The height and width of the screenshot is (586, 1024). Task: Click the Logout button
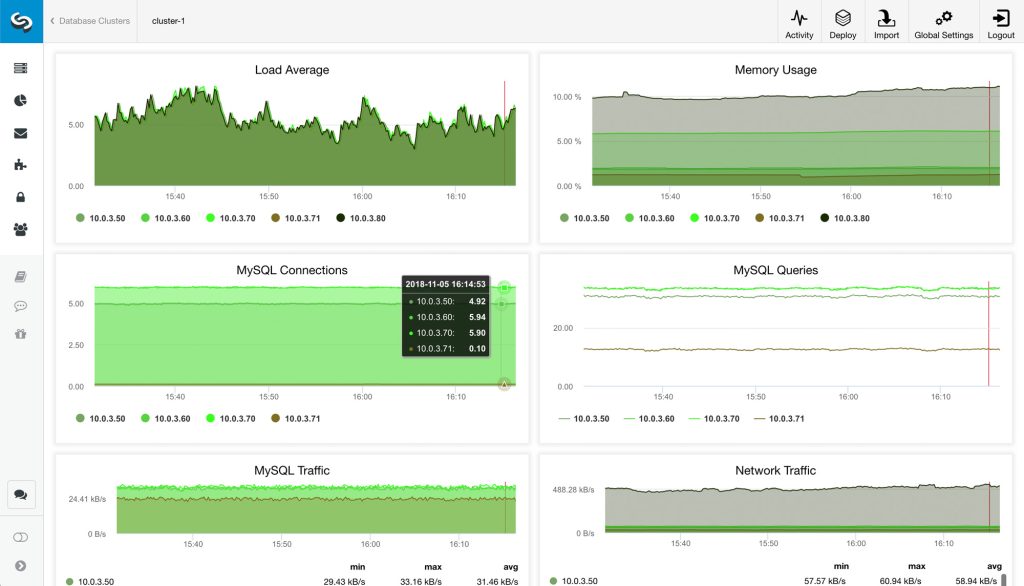click(1000, 22)
